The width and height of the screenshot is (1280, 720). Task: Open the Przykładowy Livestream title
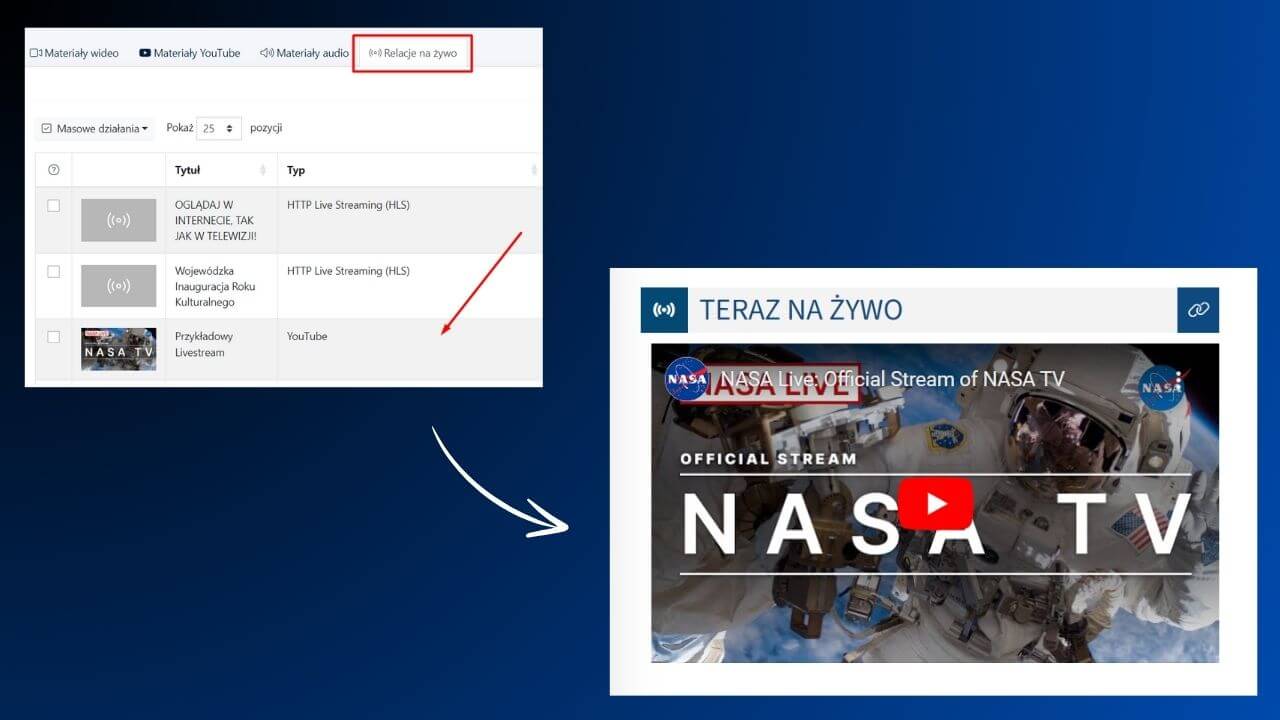pos(204,345)
